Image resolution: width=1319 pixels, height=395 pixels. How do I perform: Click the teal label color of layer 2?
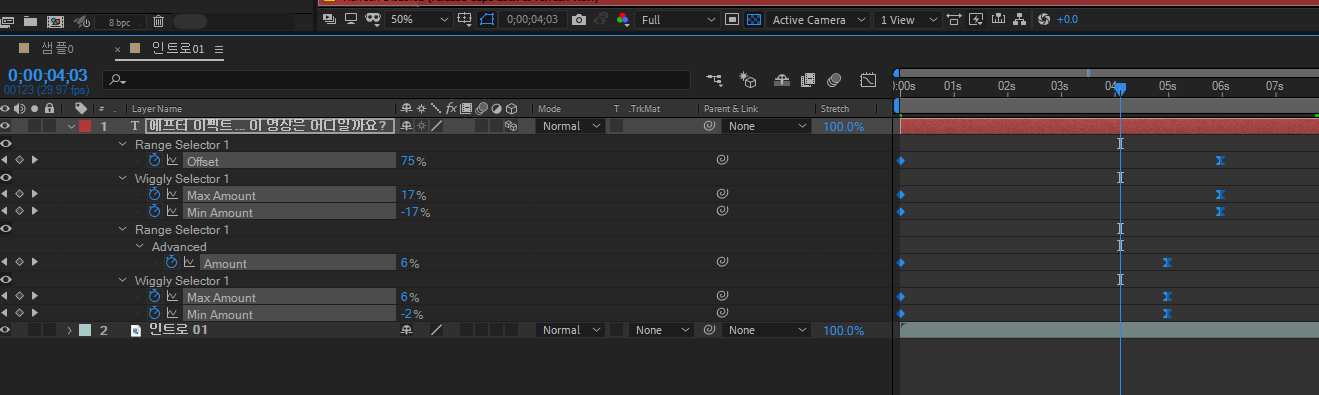tap(85, 330)
